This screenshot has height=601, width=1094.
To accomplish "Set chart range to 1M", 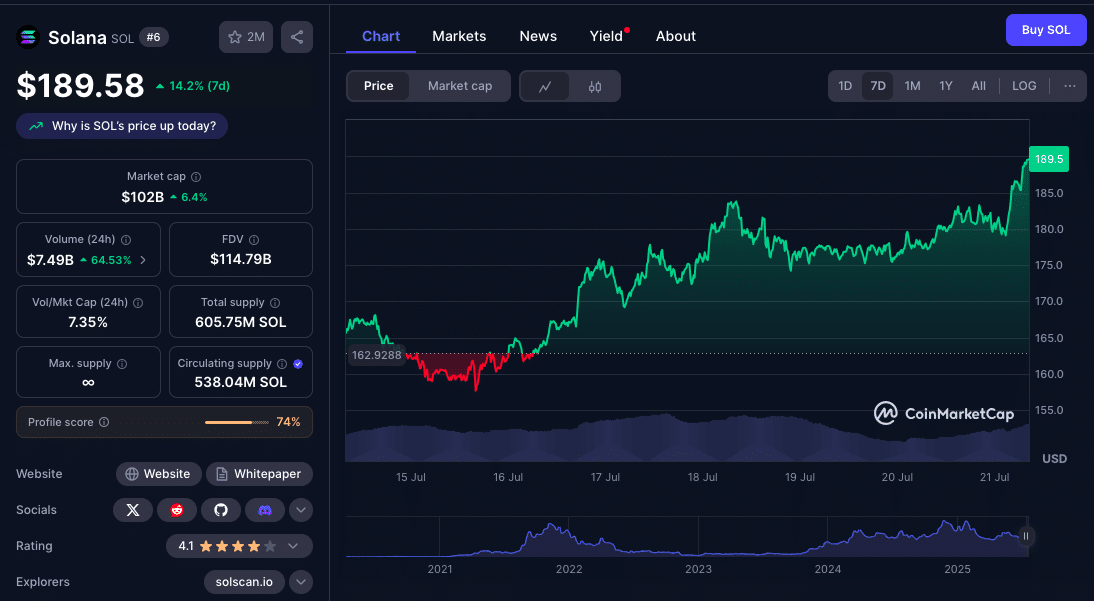I will pos(913,86).
